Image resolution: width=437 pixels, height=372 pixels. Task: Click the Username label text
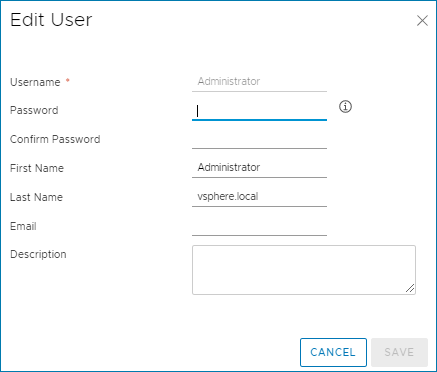coord(35,82)
